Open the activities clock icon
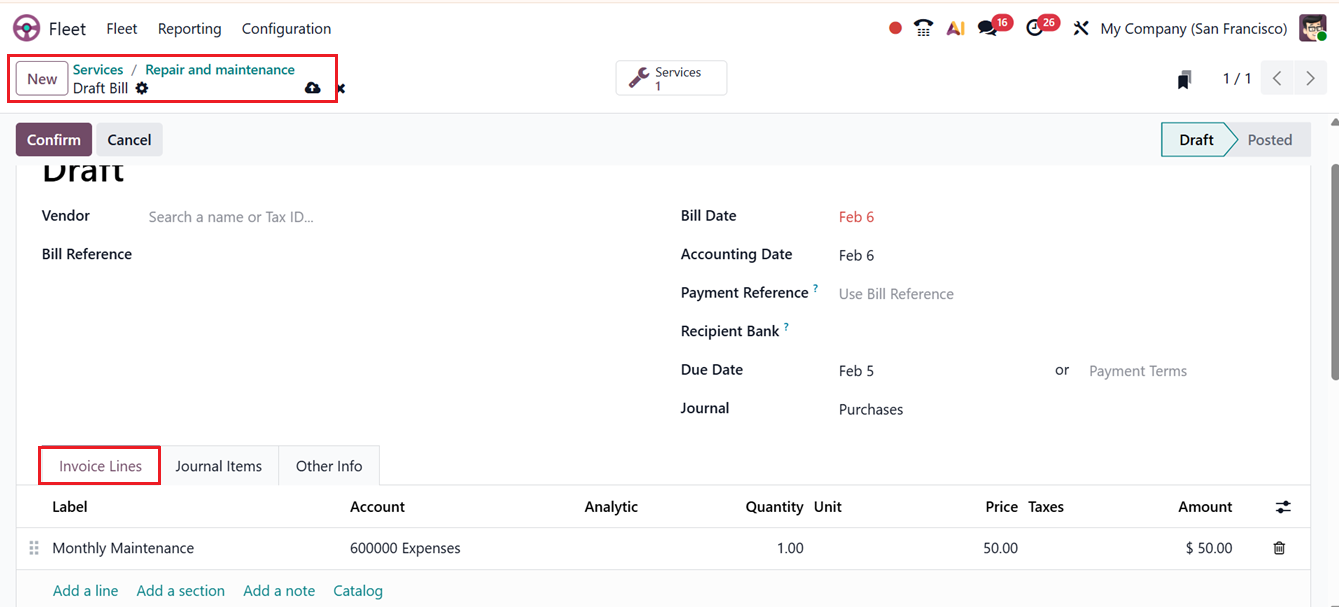1339x607 pixels. click(1035, 29)
